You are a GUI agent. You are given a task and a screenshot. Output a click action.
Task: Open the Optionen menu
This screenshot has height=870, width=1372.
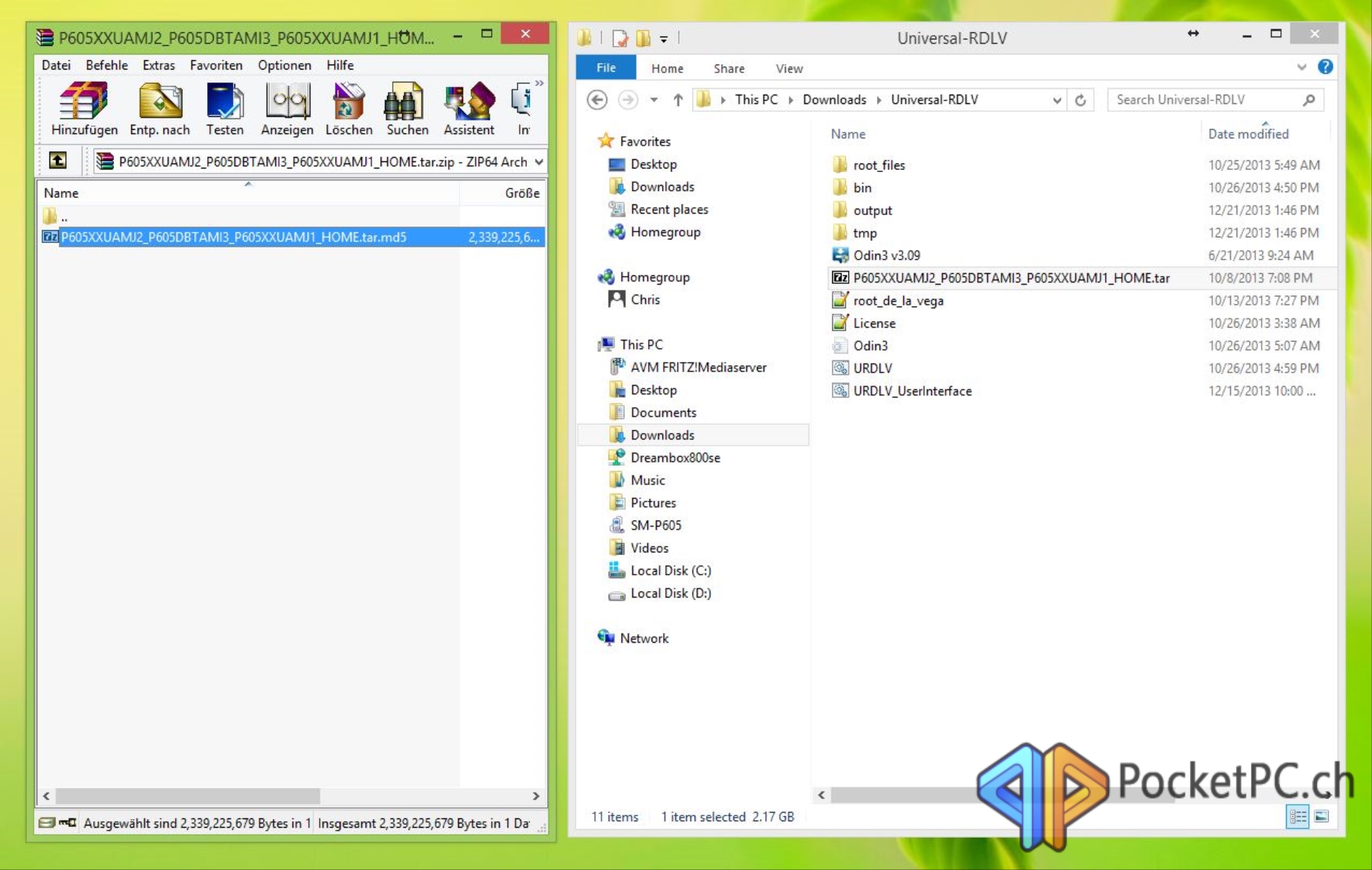coord(284,65)
